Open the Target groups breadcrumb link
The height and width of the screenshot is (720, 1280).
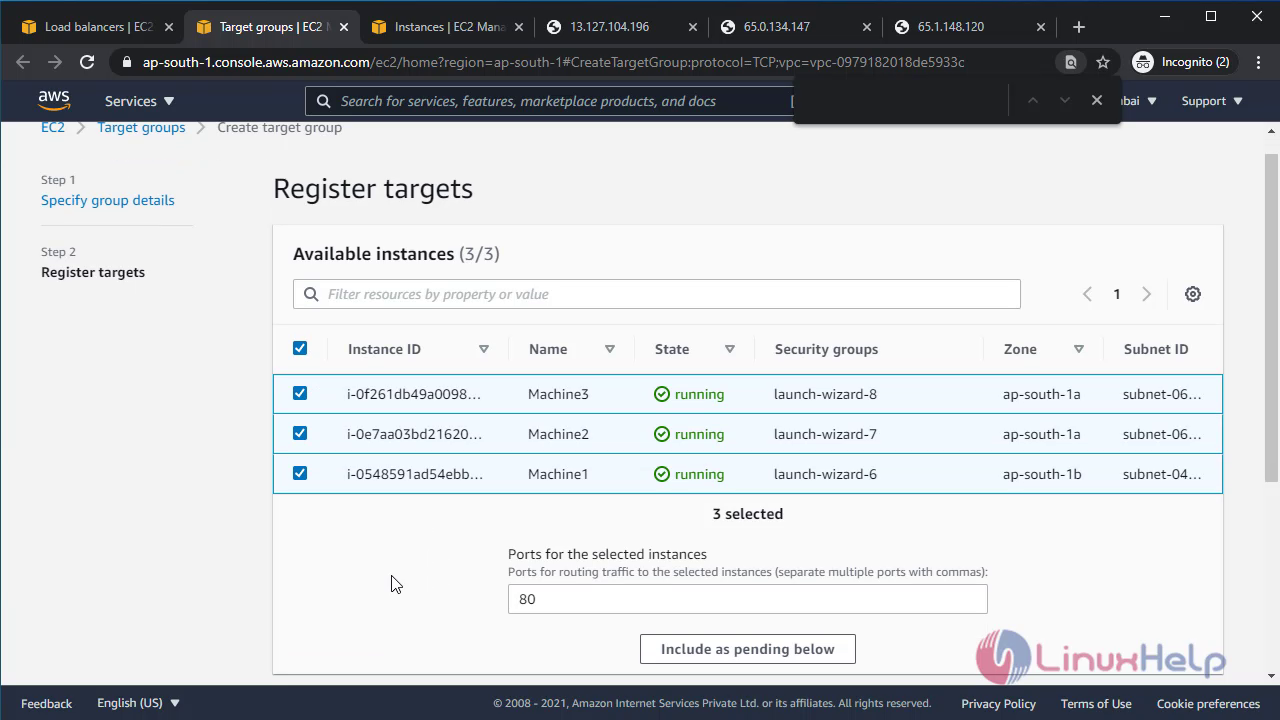click(x=141, y=127)
